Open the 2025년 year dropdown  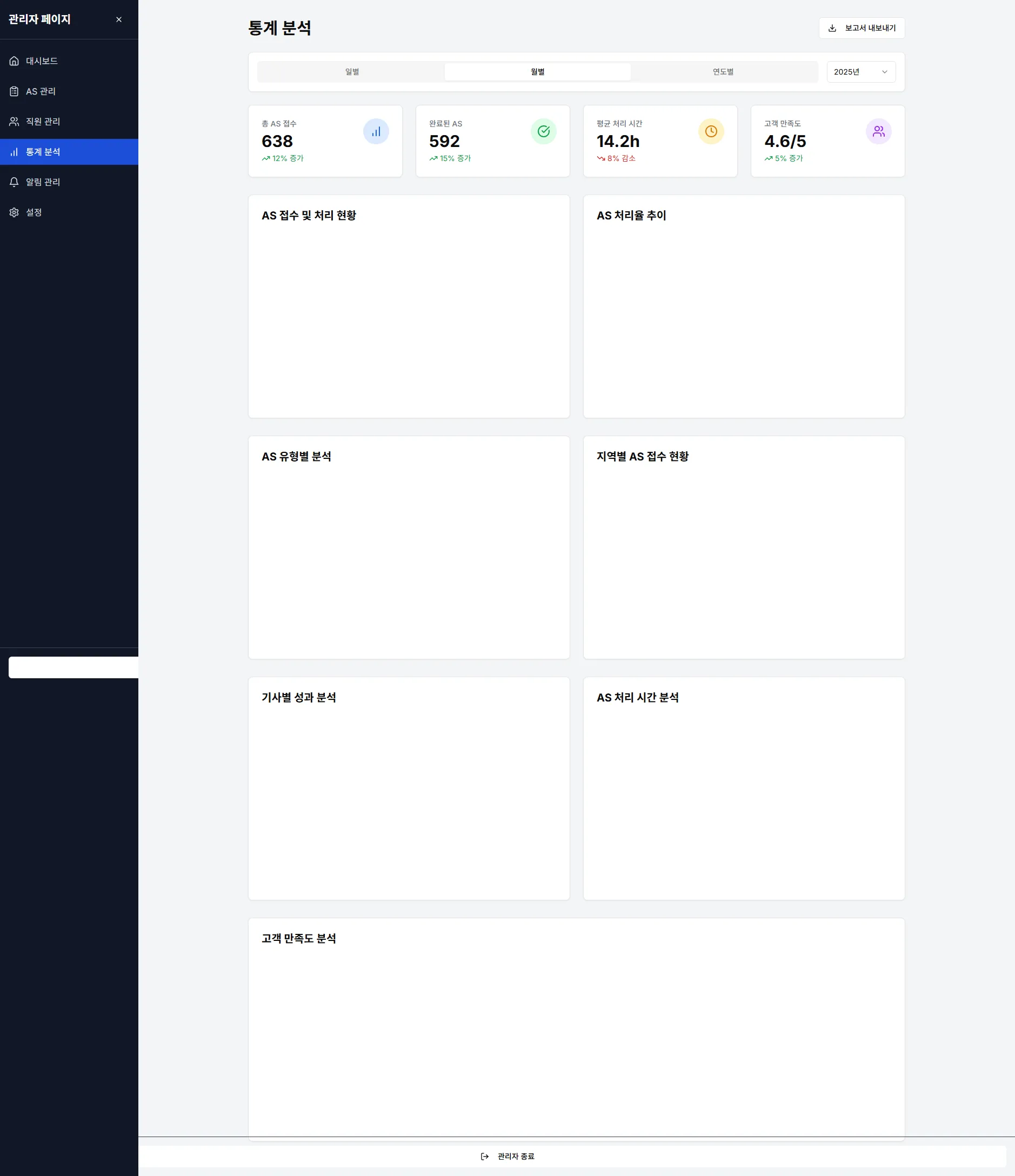click(x=860, y=72)
